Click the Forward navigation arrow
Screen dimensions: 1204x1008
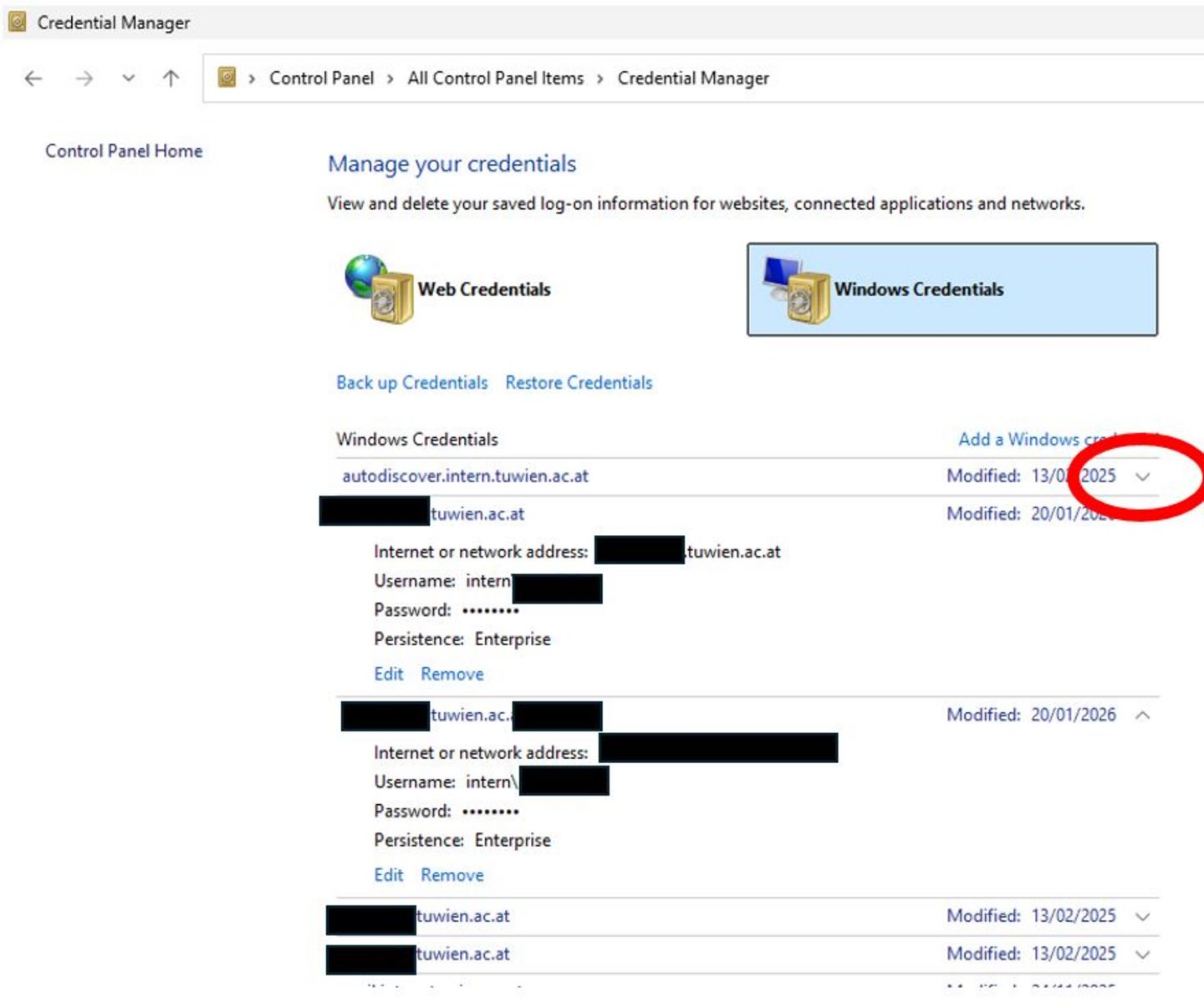84,79
